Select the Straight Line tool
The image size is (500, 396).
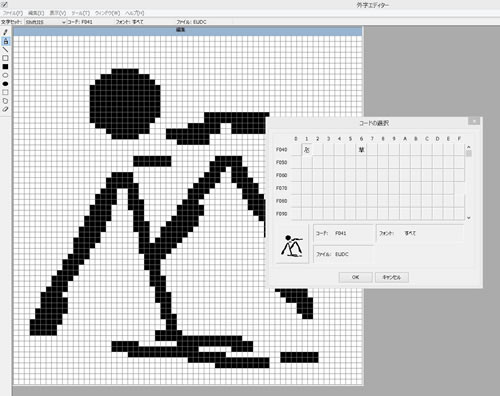(x=5, y=50)
